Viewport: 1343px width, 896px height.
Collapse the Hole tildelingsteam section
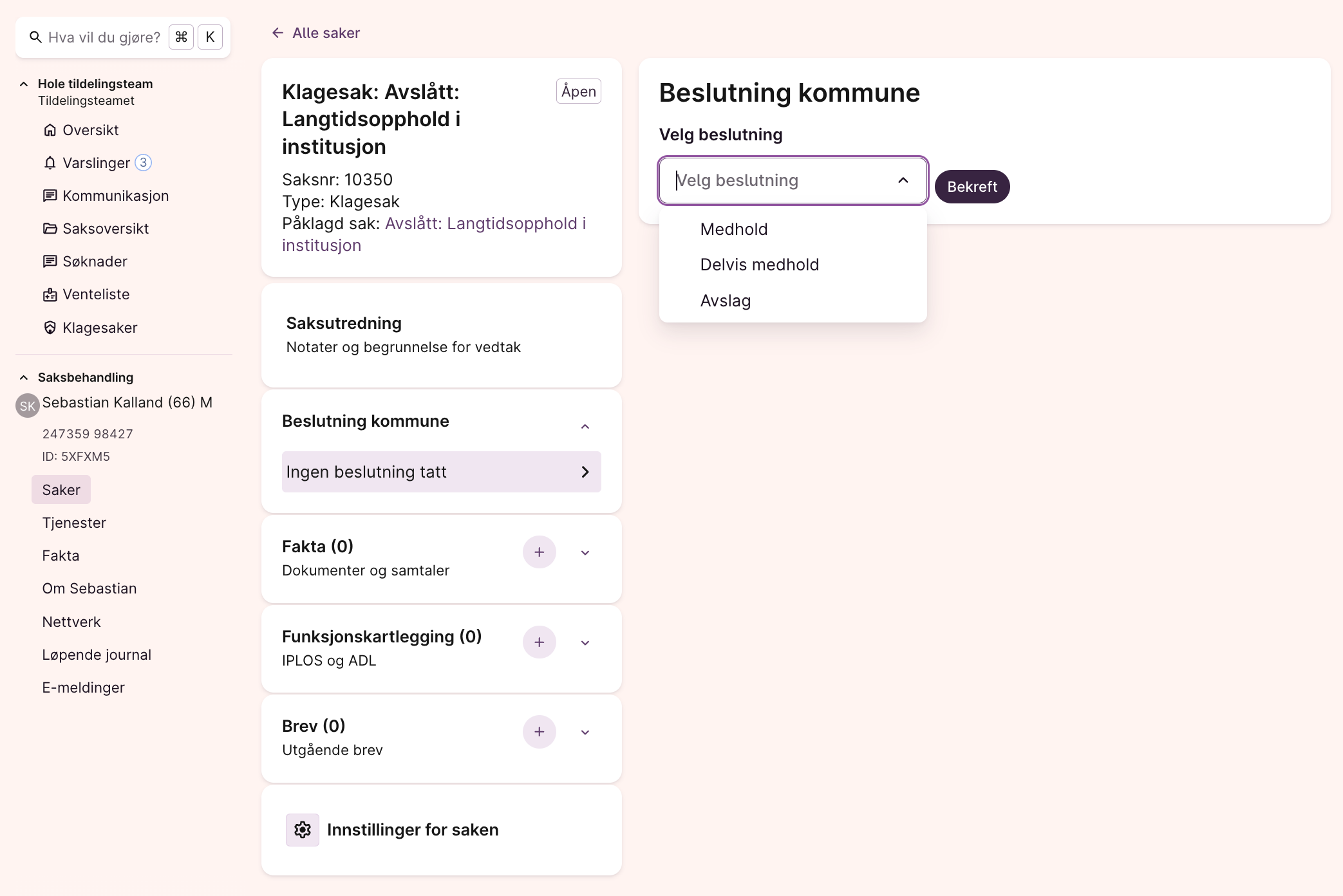pos(24,84)
